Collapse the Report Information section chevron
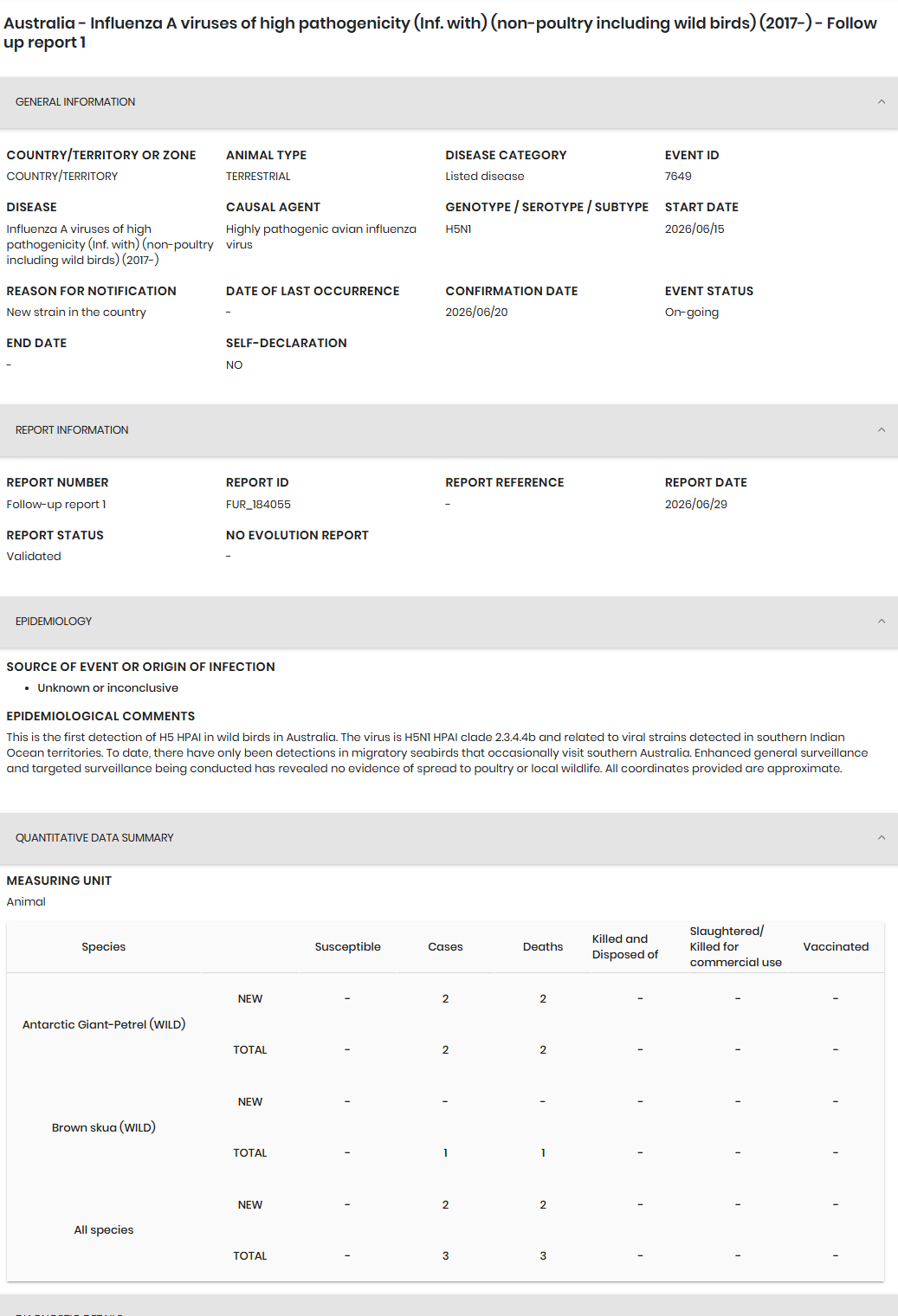The width and height of the screenshot is (898, 1316). (881, 430)
